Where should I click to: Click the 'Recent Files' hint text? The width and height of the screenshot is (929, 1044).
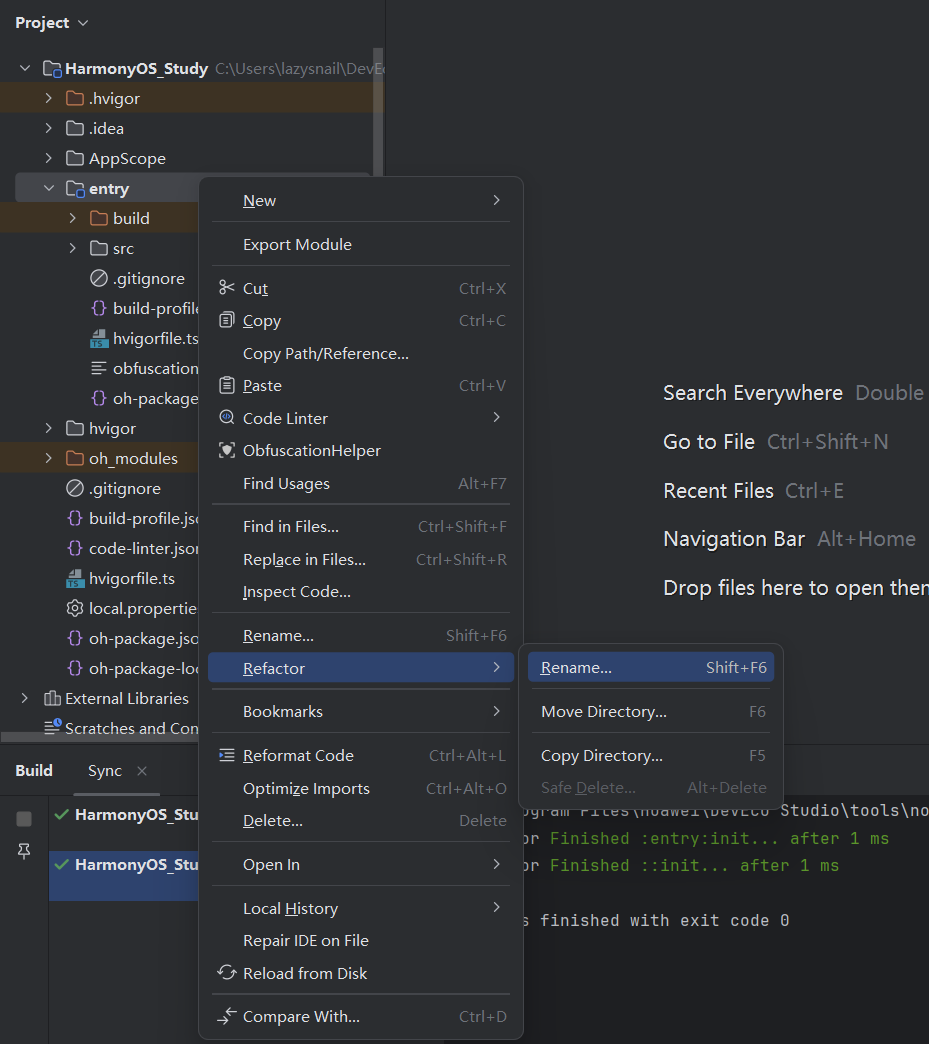coord(718,491)
